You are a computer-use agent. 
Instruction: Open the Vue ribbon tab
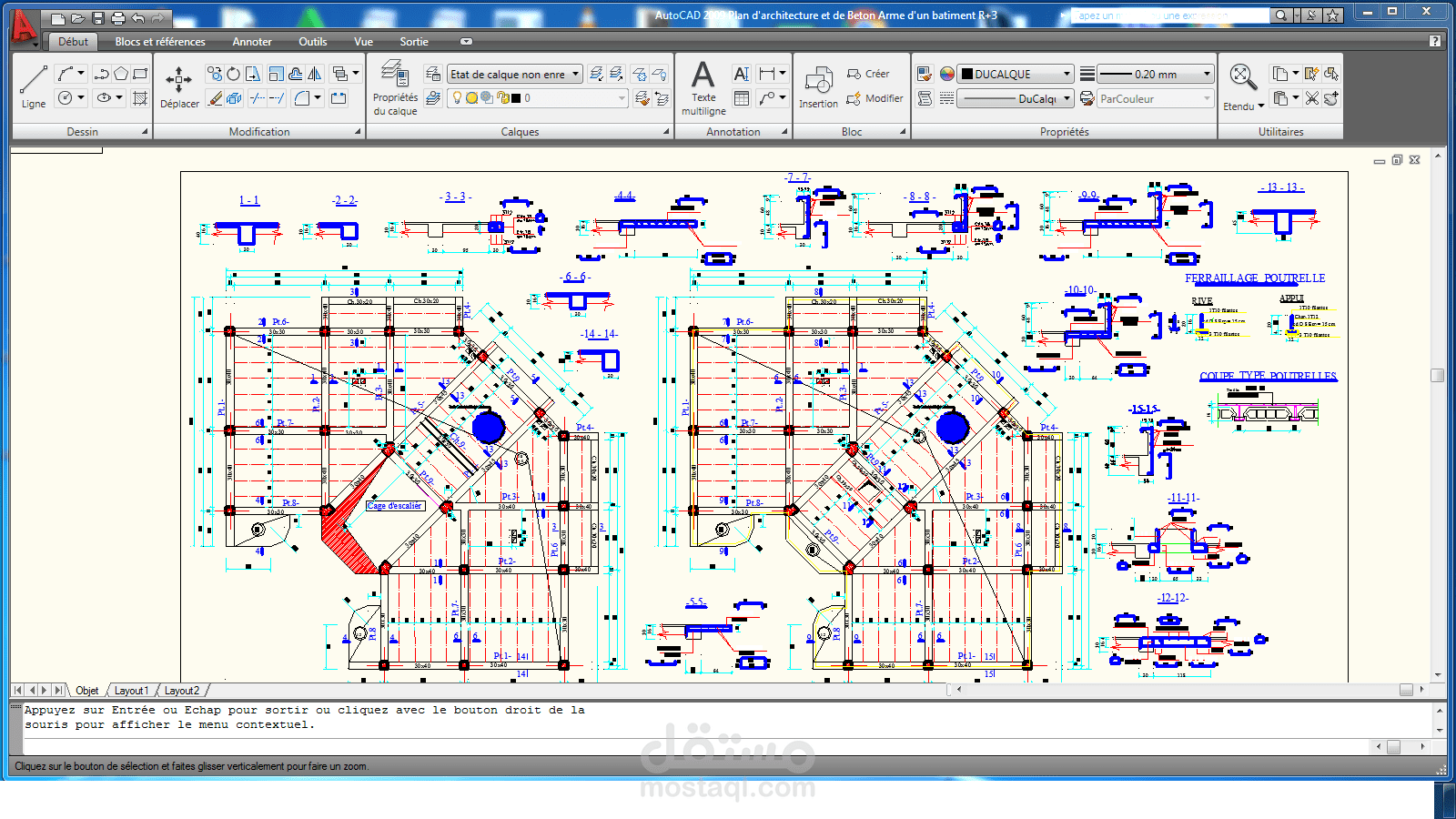click(x=363, y=42)
